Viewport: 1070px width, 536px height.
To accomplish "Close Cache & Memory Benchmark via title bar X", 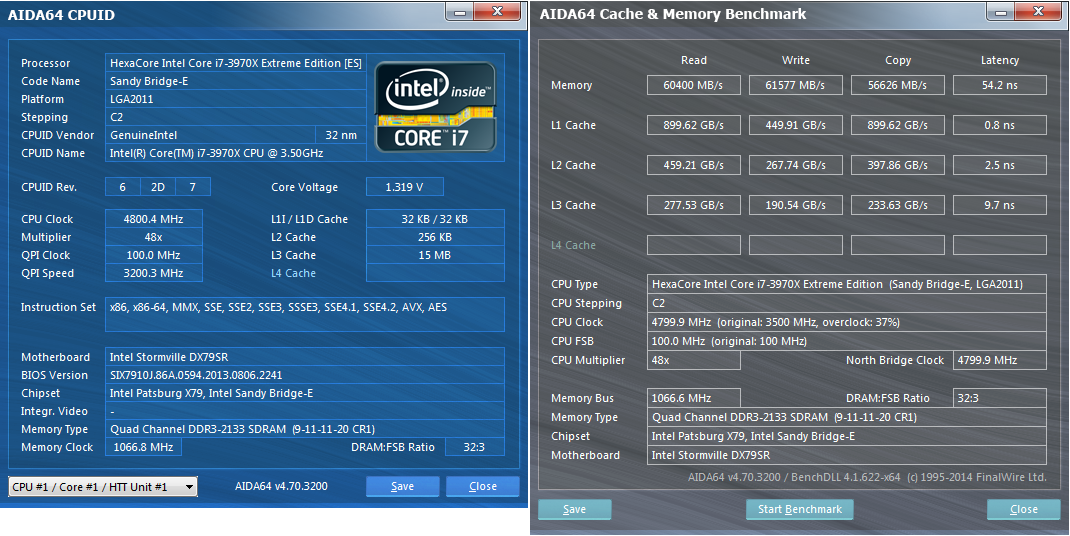I will tap(1038, 12).
